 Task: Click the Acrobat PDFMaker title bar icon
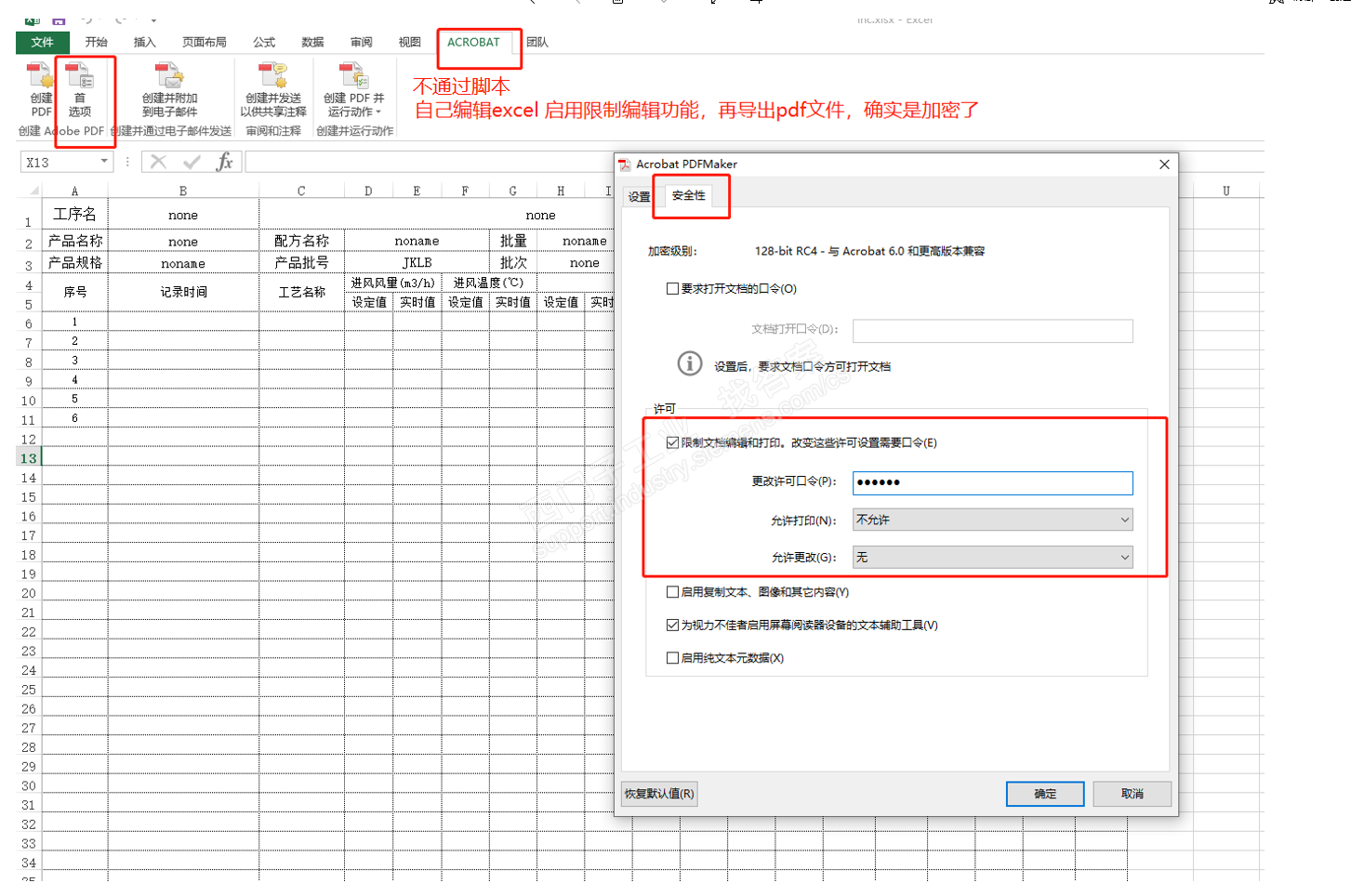[625, 165]
